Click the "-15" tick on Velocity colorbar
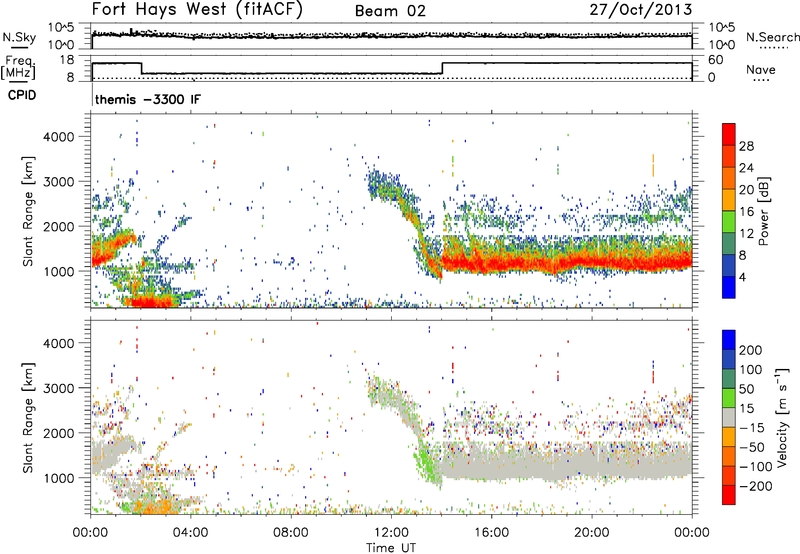The image size is (800, 554). (752, 427)
